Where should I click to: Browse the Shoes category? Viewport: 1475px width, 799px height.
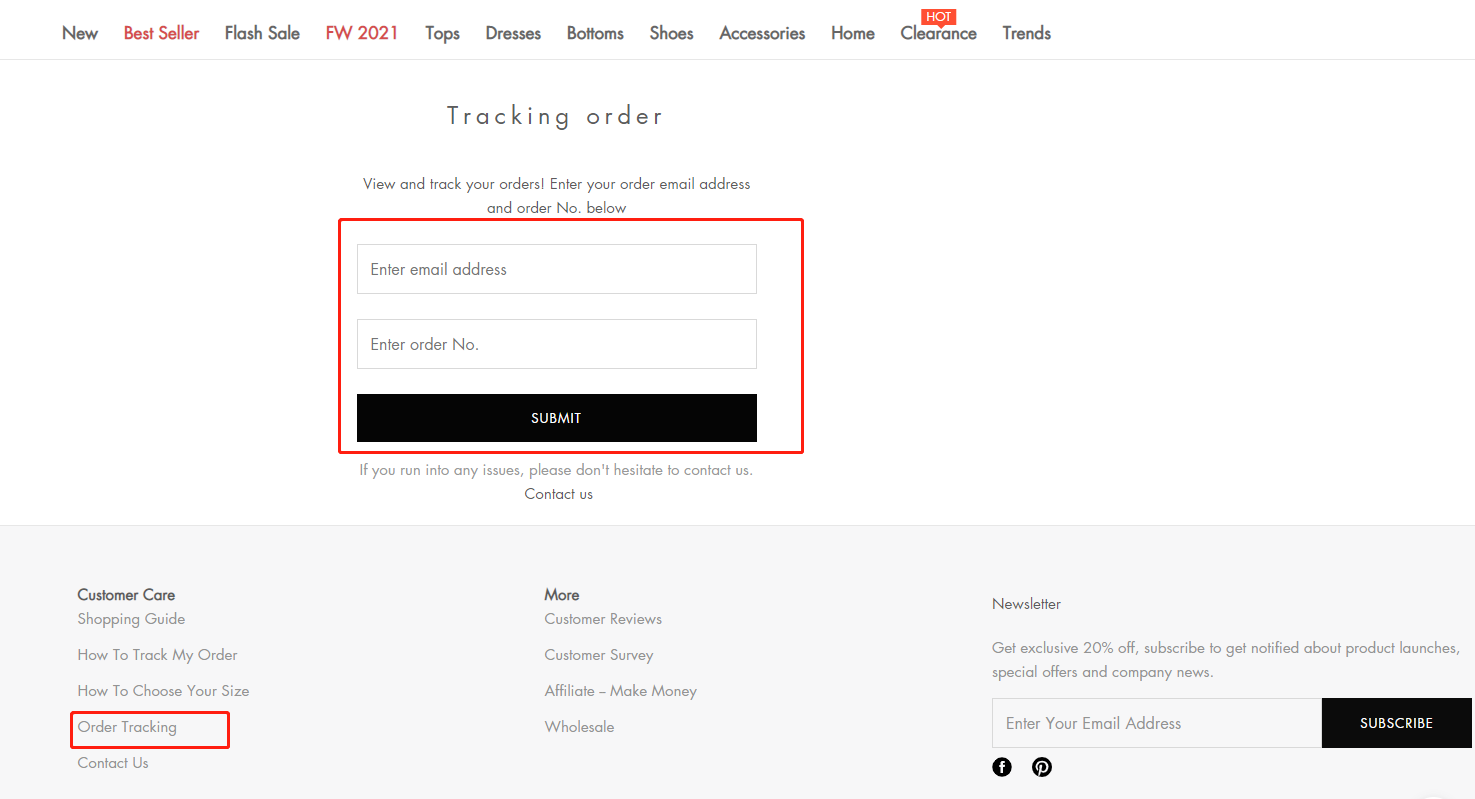671,33
